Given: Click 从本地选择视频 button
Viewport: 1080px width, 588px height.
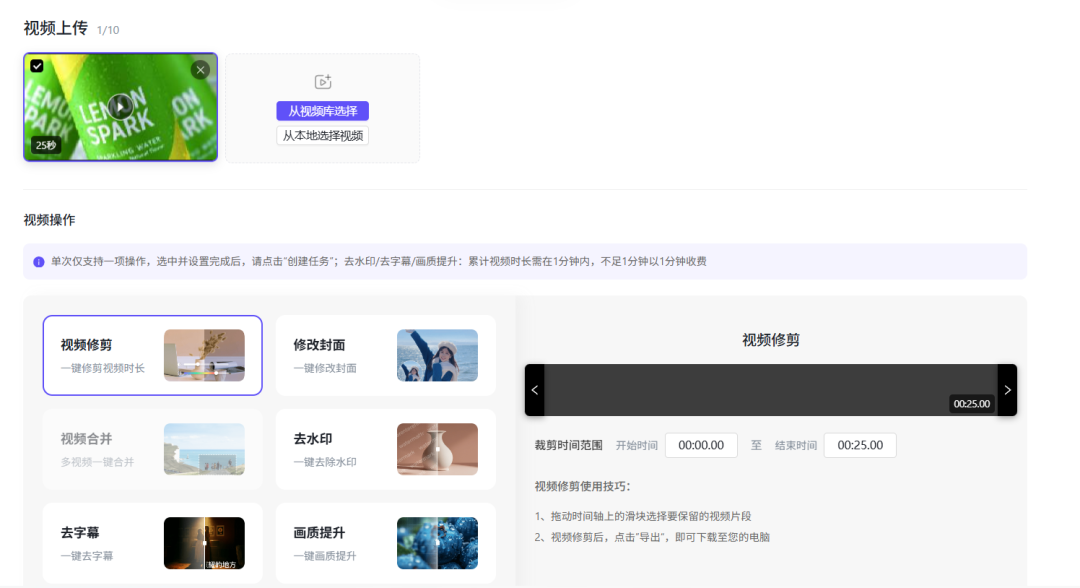Looking at the screenshot, I should point(322,135).
